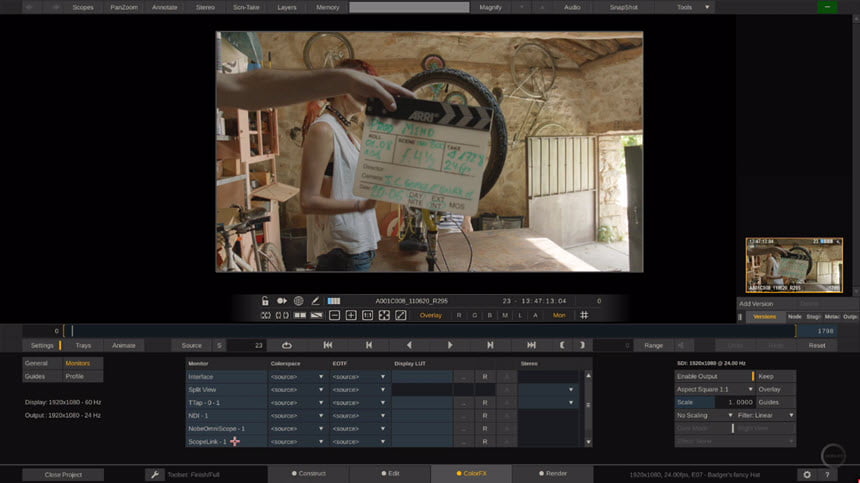The width and height of the screenshot is (860, 483).
Task: Click the zoom in plus icon
Action: point(351,315)
